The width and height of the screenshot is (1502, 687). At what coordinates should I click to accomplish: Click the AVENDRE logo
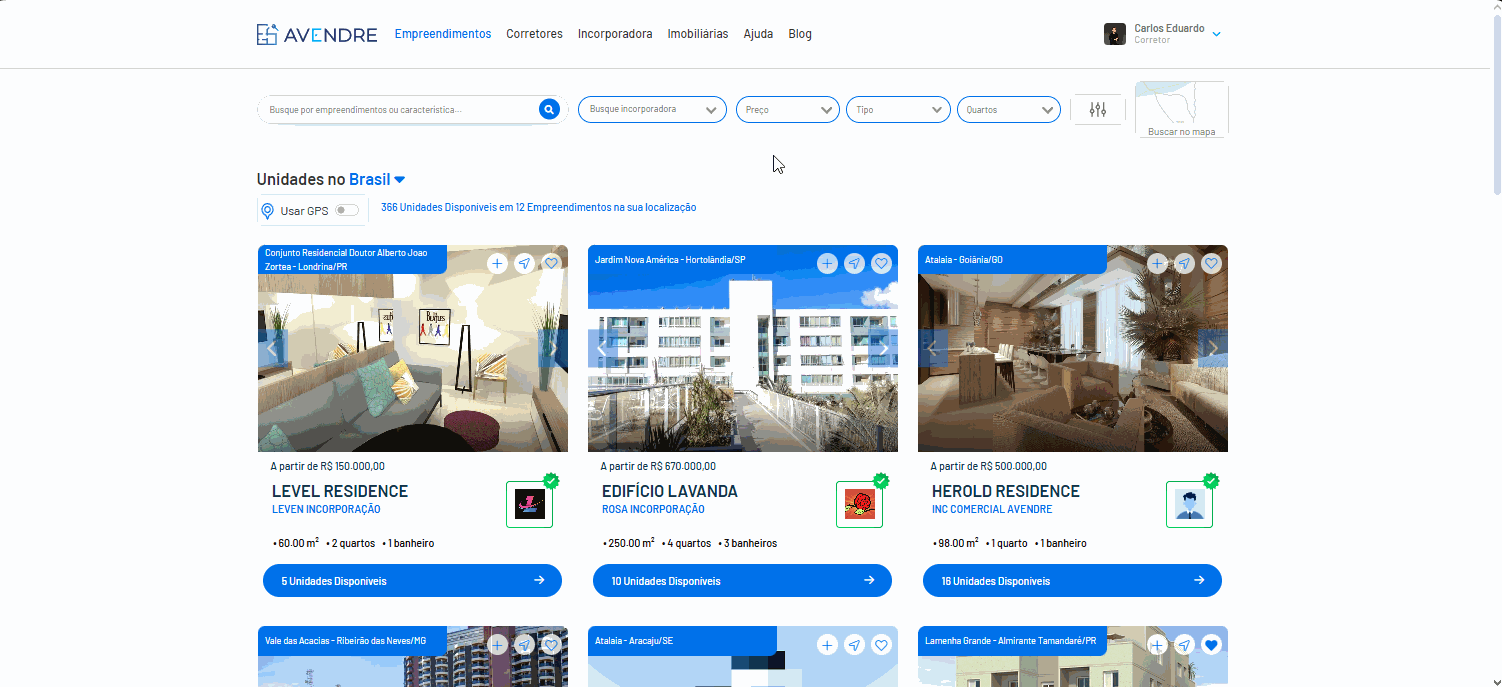tap(317, 34)
